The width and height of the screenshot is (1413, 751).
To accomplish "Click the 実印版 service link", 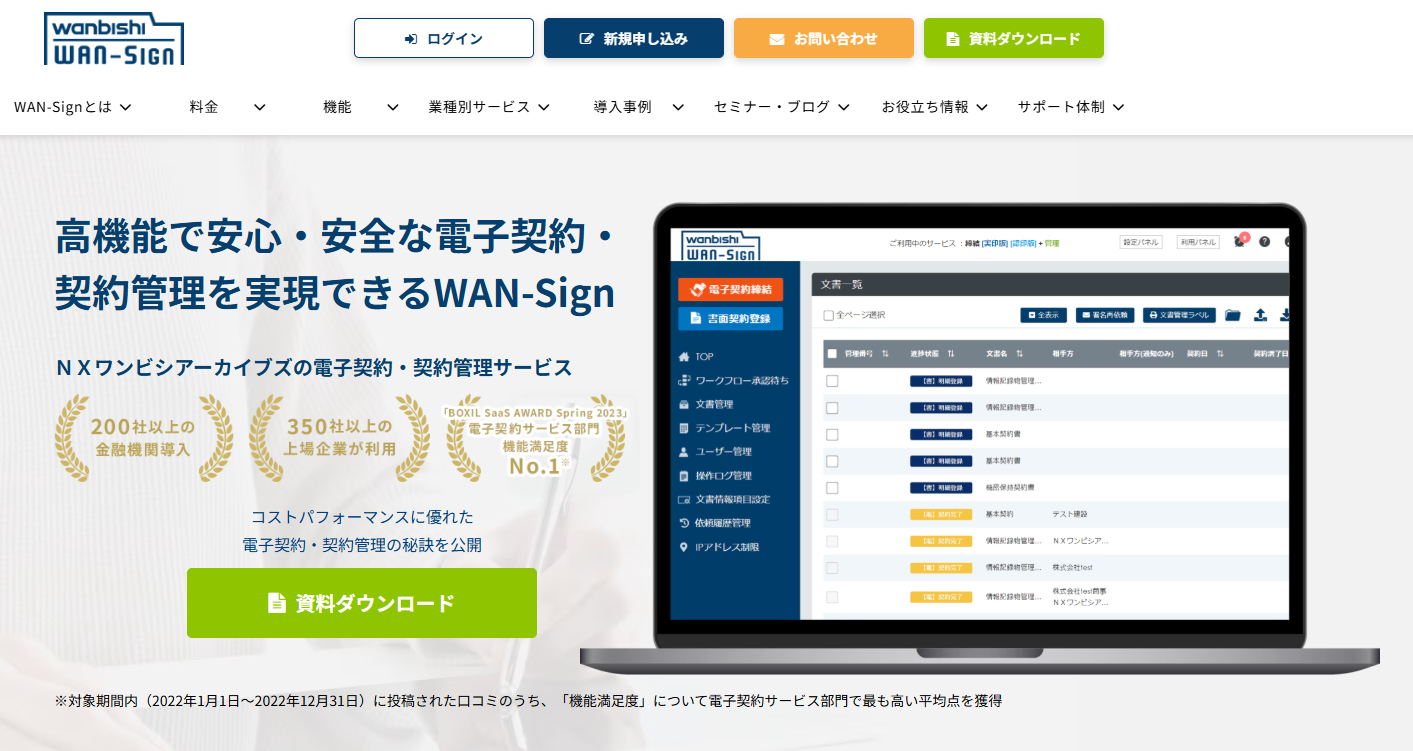I will point(994,243).
